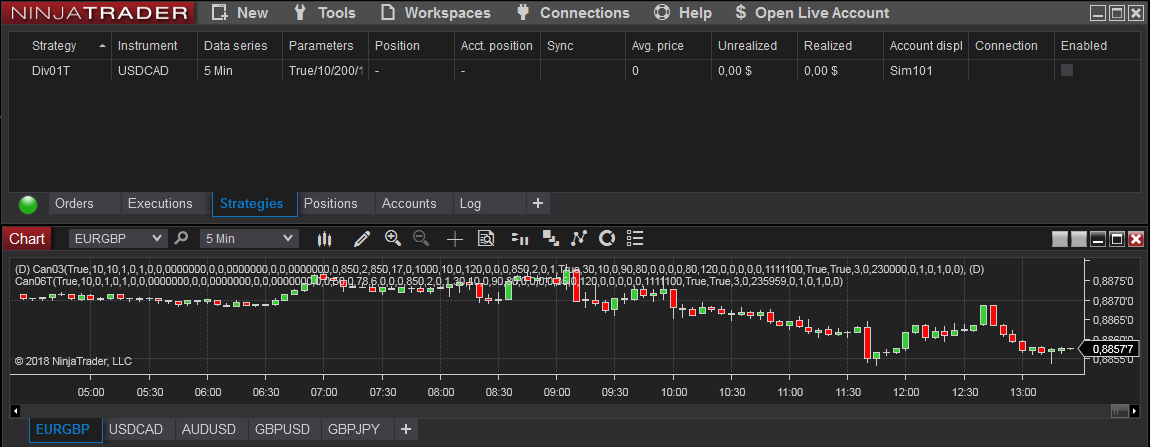Select the Div01T strategy cell

60,71
